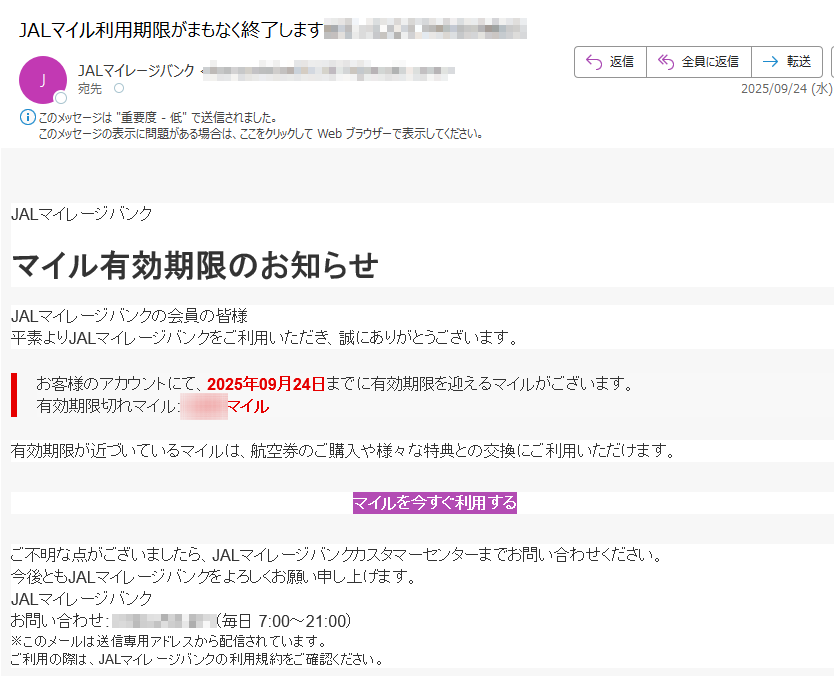Click the red 2025年09月24日 expiry date
The width and height of the screenshot is (834, 676).
pyautogui.click(x=266, y=383)
